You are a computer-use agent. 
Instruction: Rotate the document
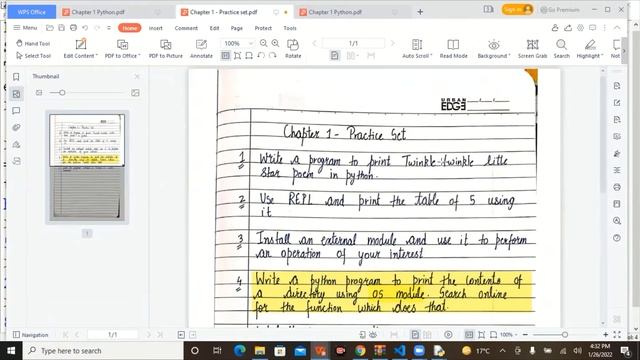click(293, 48)
